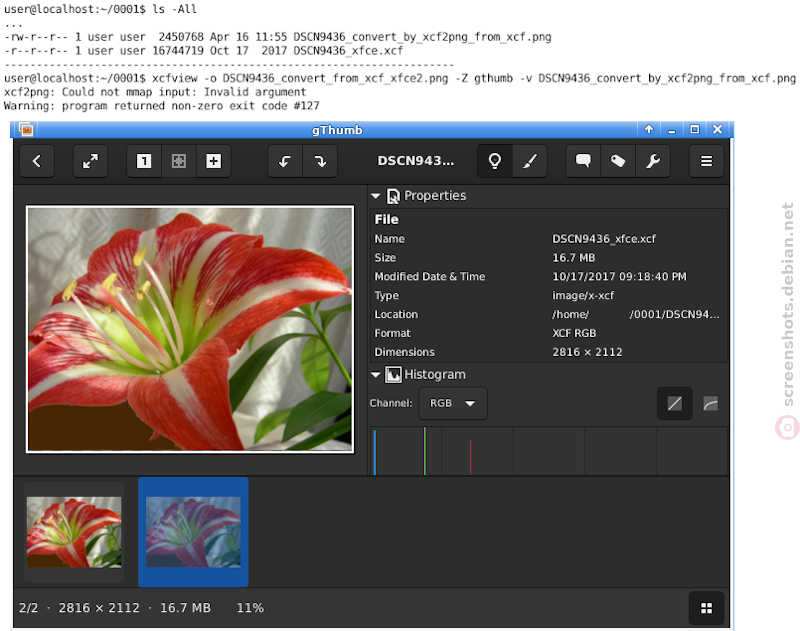Click the Location path value
The height and width of the screenshot is (631, 800).
click(x=636, y=314)
